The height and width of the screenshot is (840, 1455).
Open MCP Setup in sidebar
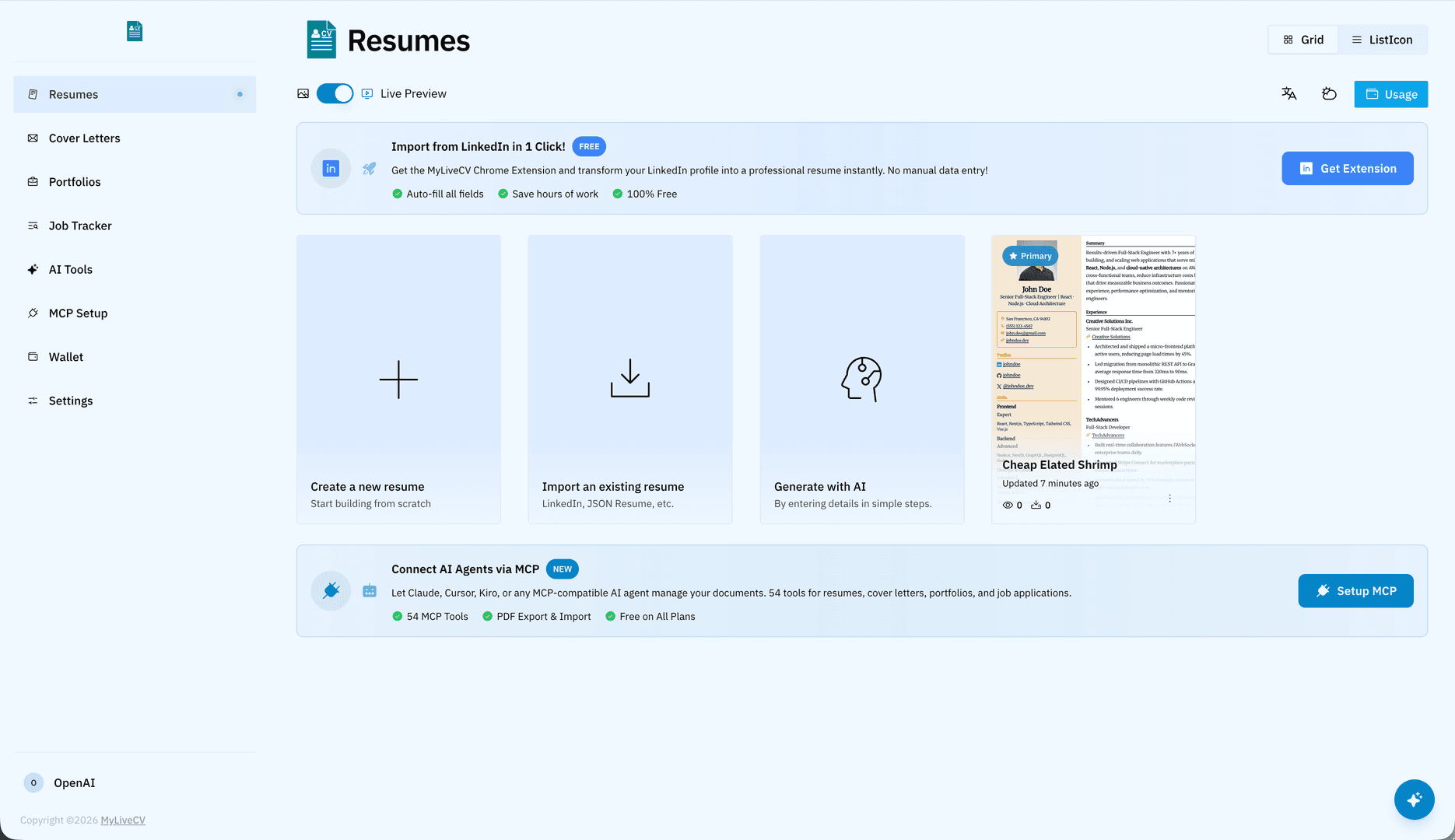click(x=135, y=313)
